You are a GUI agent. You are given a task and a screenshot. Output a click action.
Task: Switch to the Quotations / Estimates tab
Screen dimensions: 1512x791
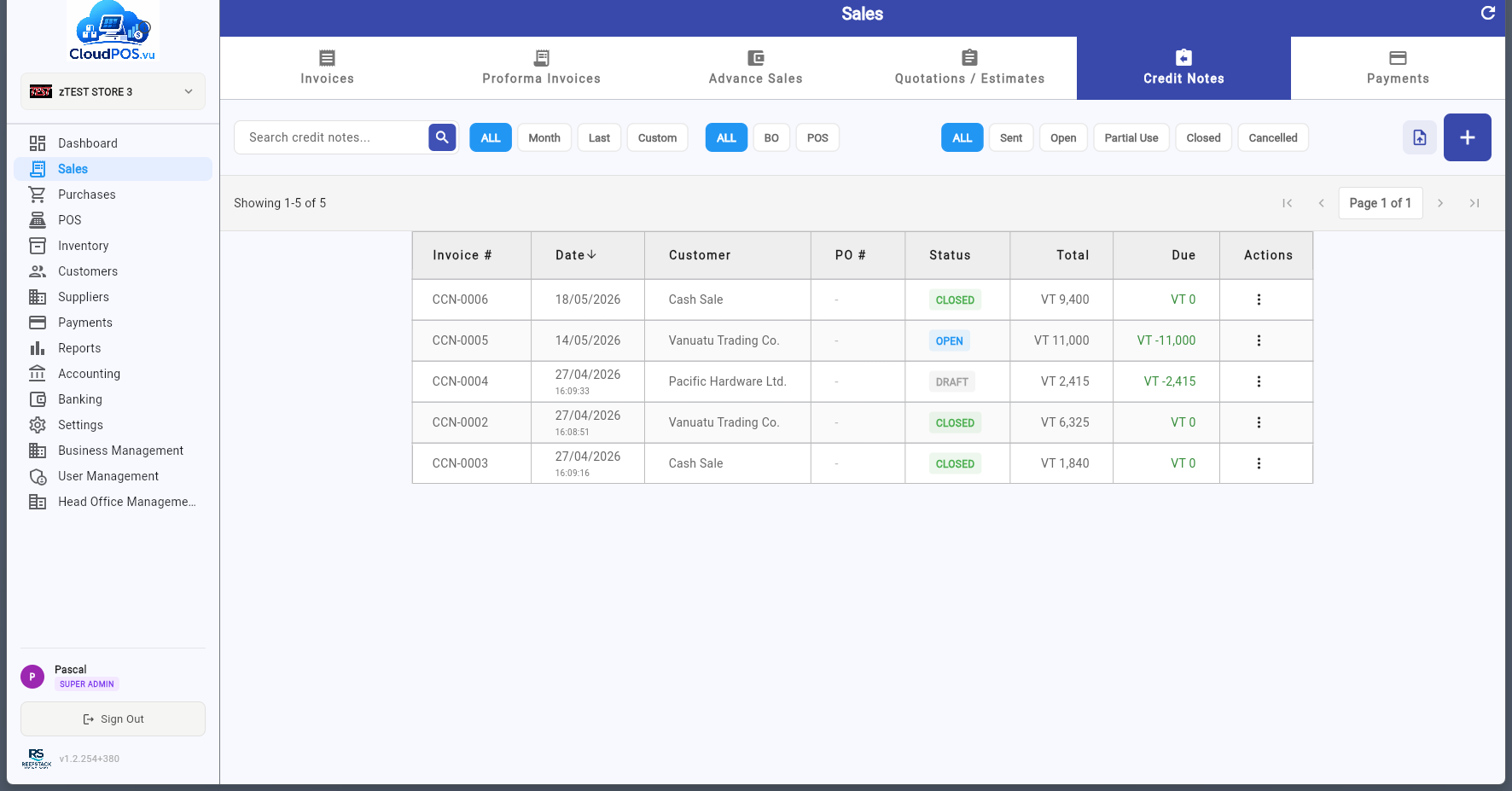pyautogui.click(x=969, y=68)
